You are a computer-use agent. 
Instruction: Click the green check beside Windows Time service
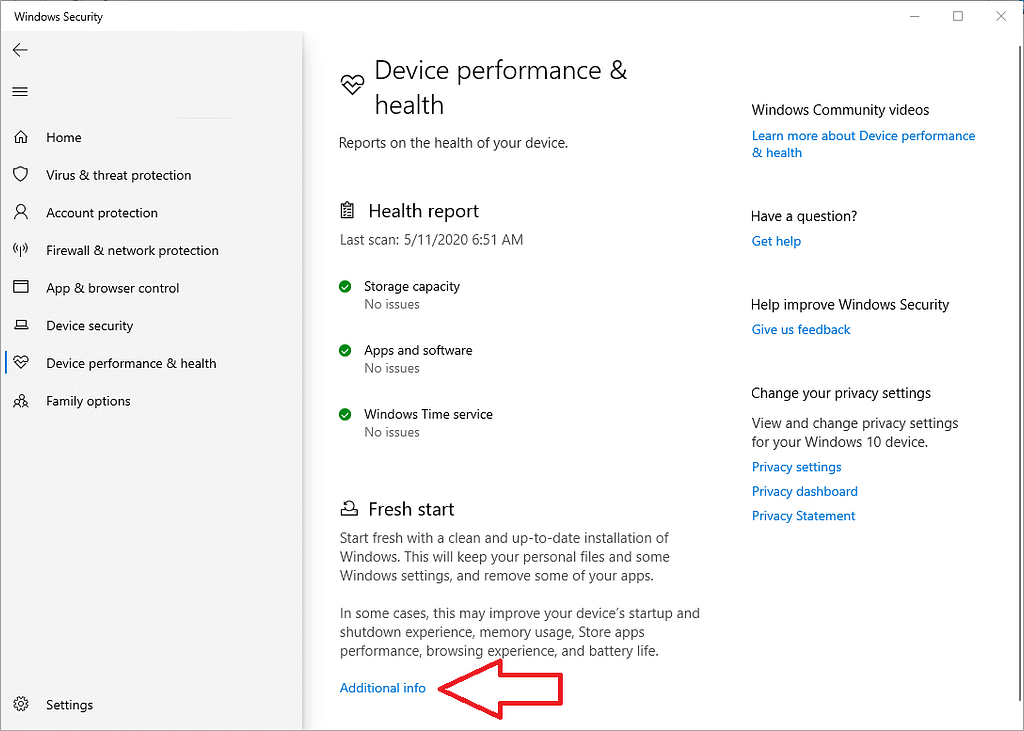pyautogui.click(x=345, y=414)
